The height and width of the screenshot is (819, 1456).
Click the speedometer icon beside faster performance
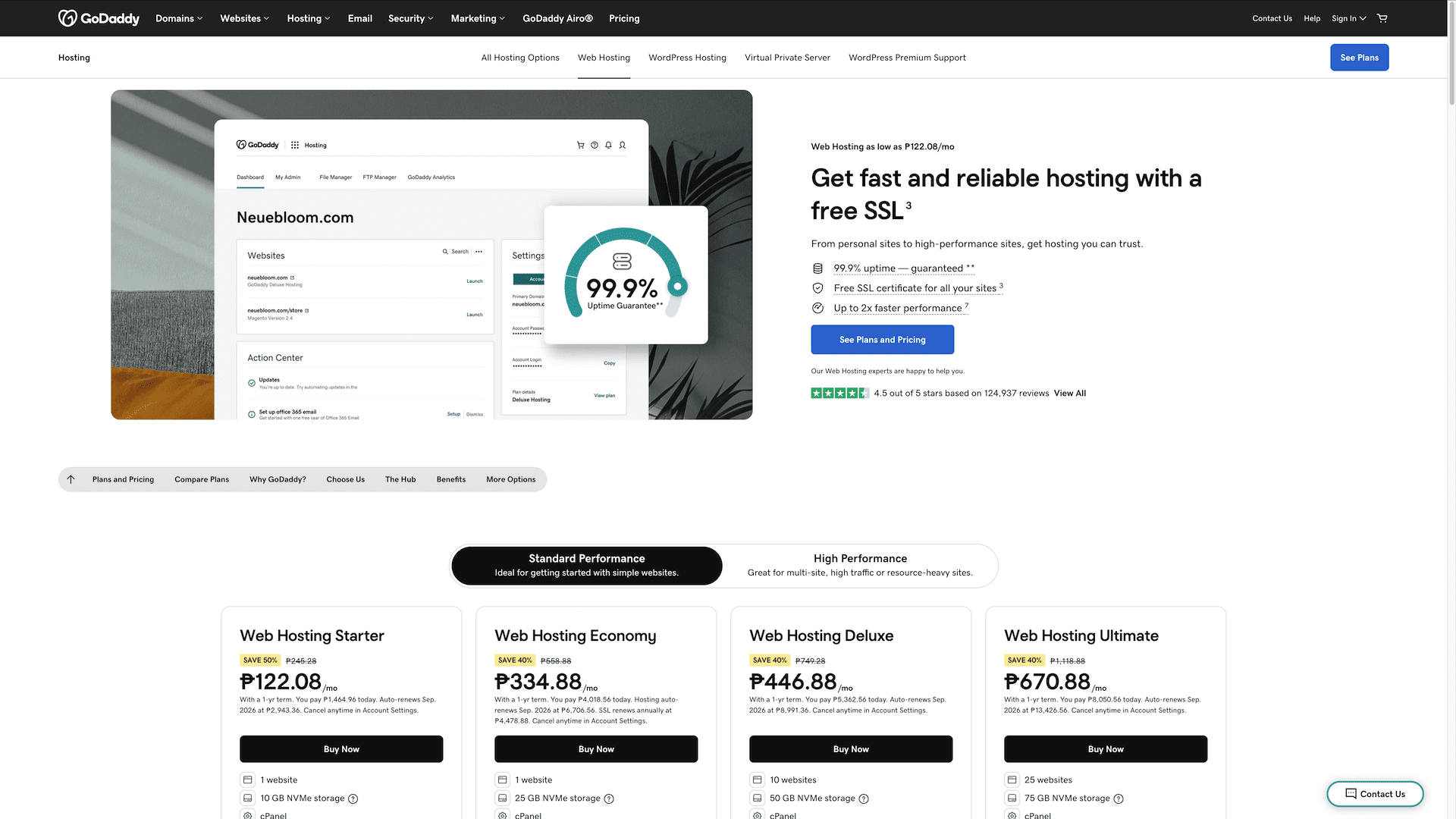(x=817, y=308)
